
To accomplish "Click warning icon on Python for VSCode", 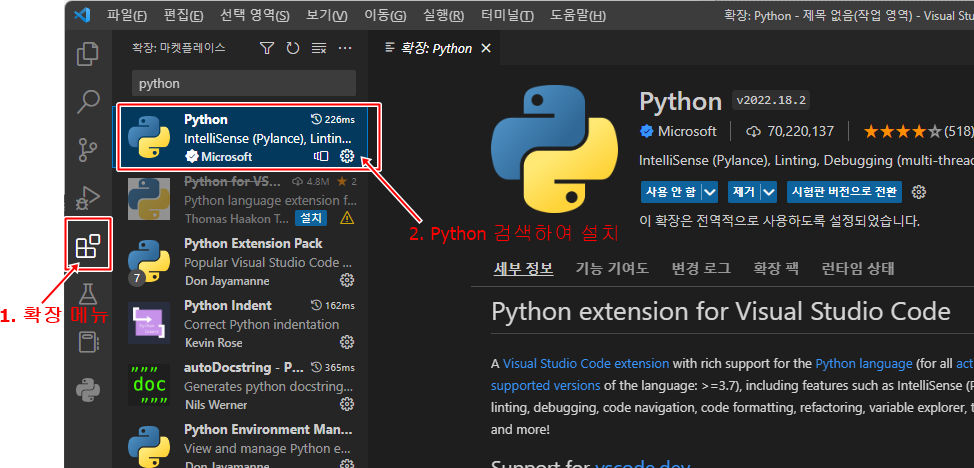I will click(x=347, y=218).
